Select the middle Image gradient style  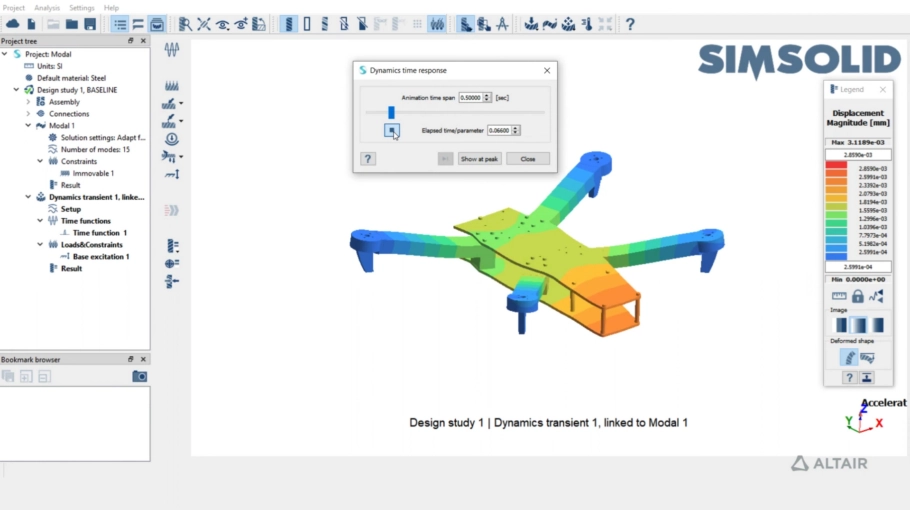tap(860, 325)
